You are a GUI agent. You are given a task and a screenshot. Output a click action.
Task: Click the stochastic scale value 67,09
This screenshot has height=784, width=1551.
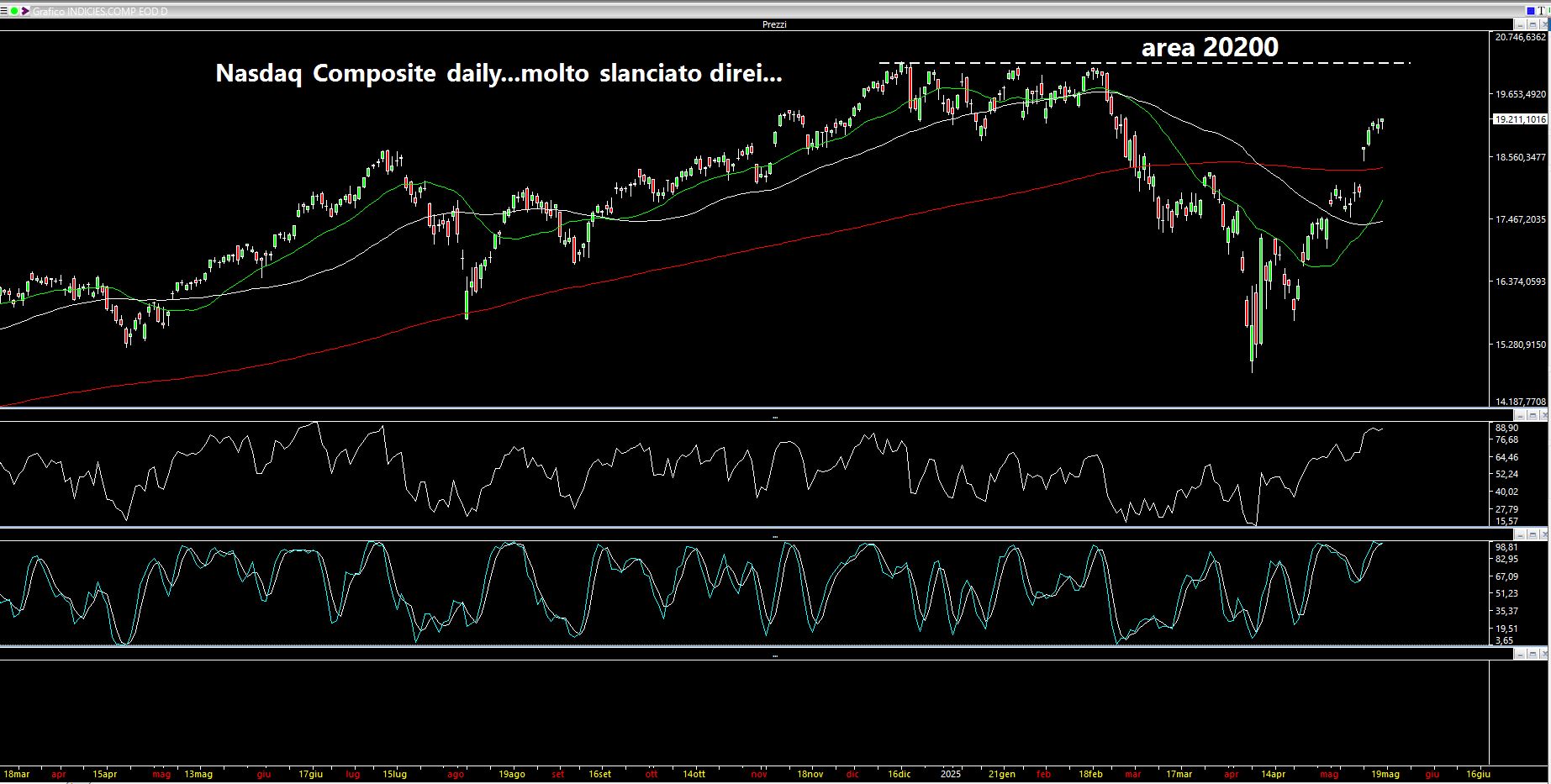pyautogui.click(x=1507, y=576)
